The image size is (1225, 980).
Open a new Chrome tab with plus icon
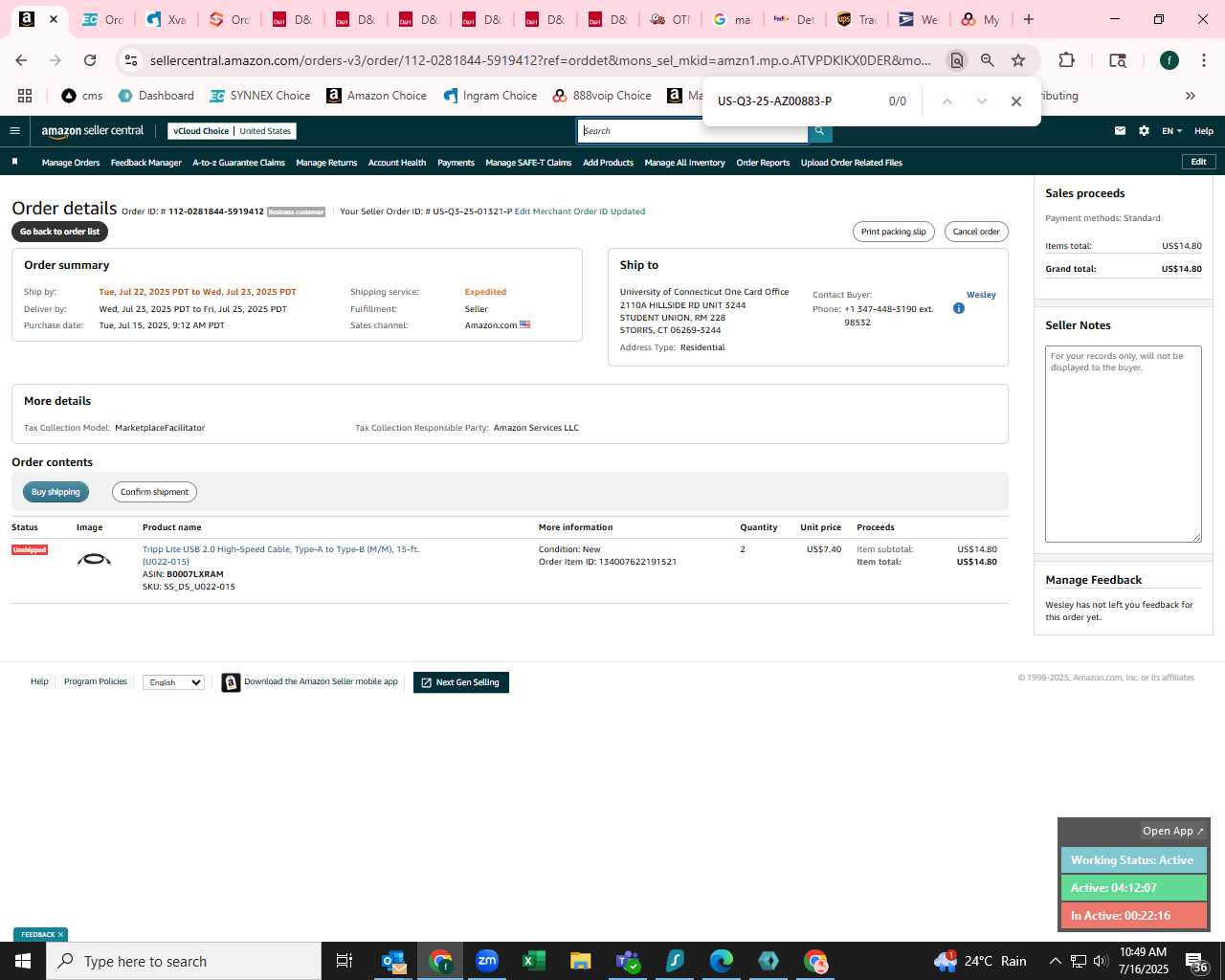1029,19
